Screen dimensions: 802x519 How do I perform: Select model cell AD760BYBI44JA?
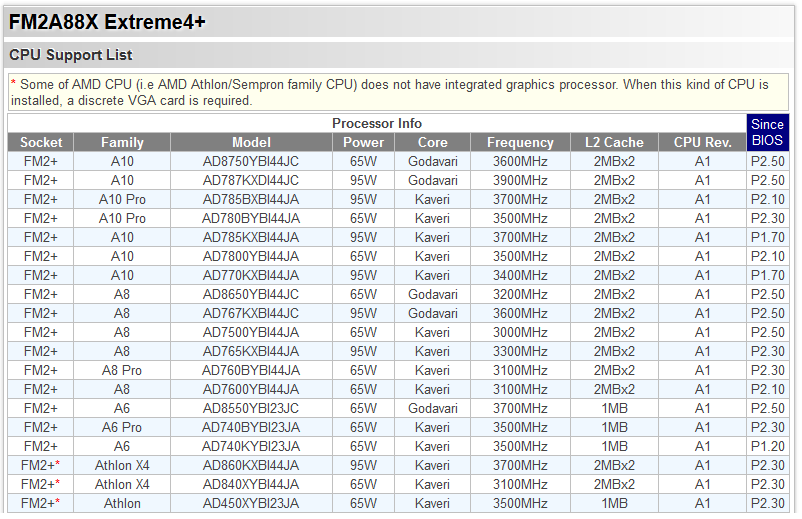251,370
